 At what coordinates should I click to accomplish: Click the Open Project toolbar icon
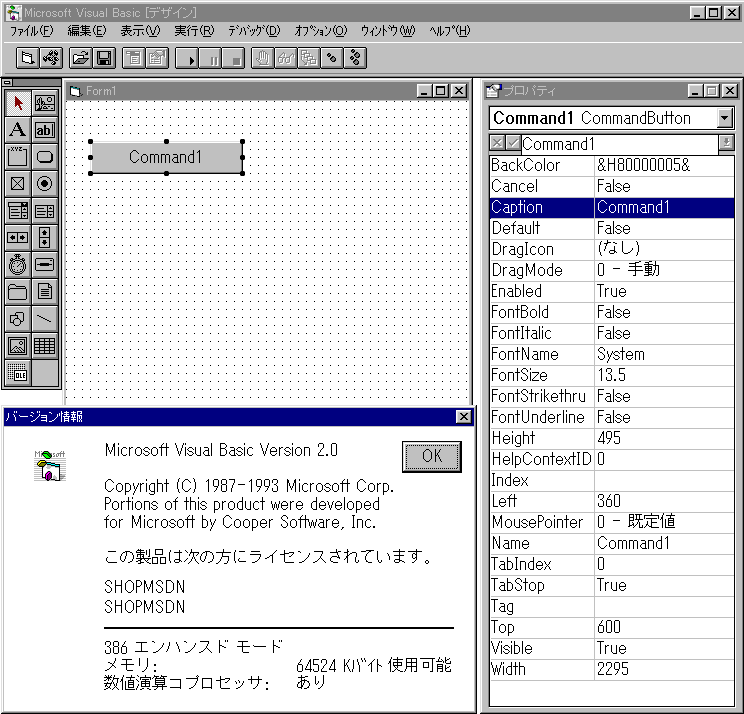pyautogui.click(x=81, y=58)
